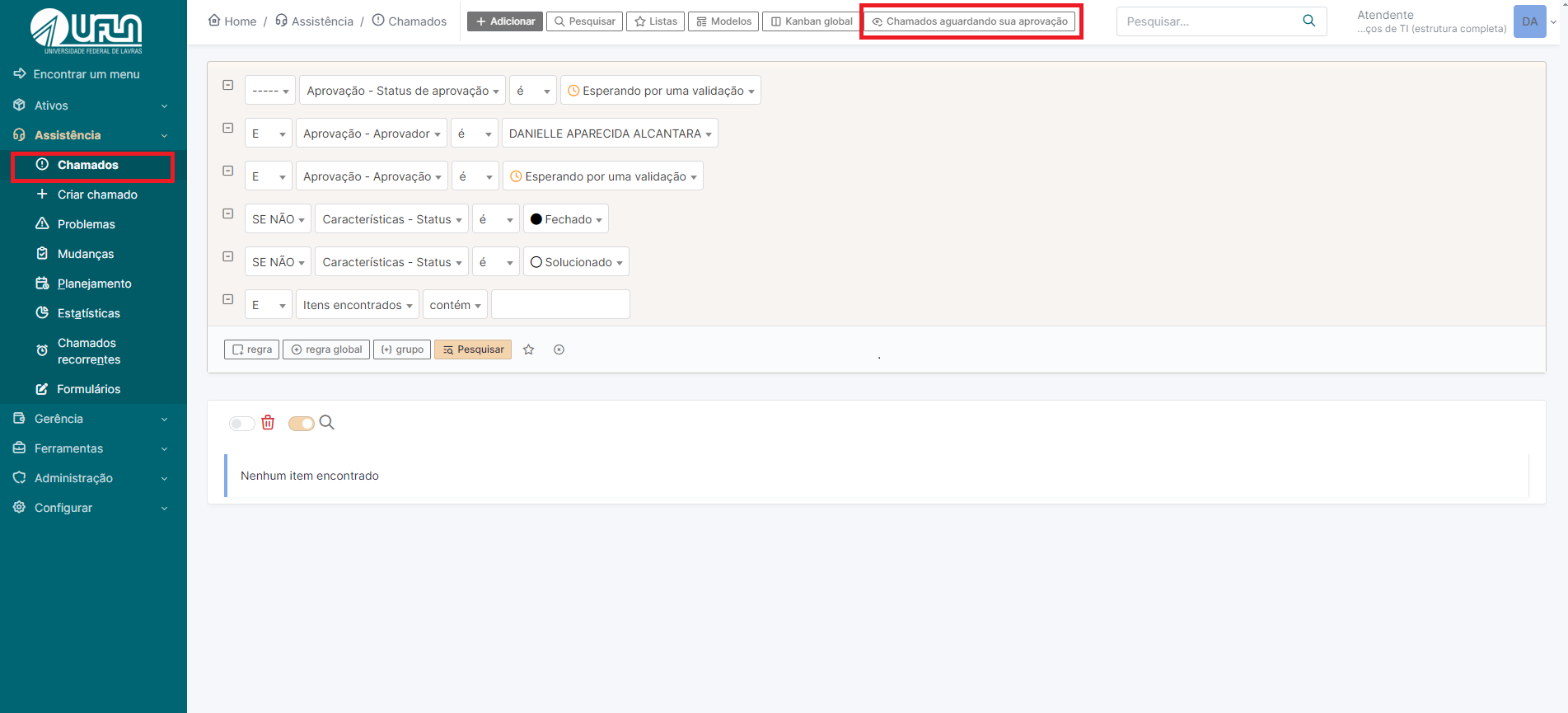The width and height of the screenshot is (1568, 713).
Task: Open the SE NÃO operator on Fechado row
Action: click(278, 219)
